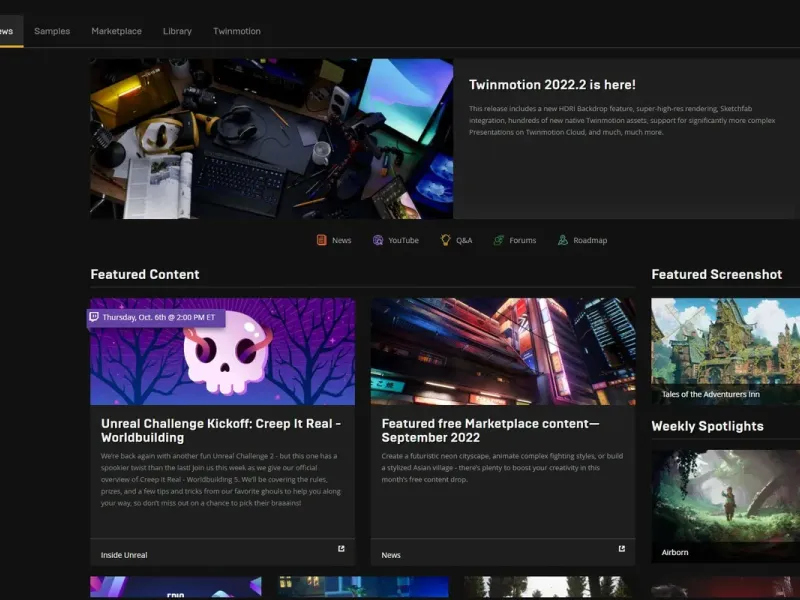Click the Forums icon
800x600 pixels.
coord(498,240)
